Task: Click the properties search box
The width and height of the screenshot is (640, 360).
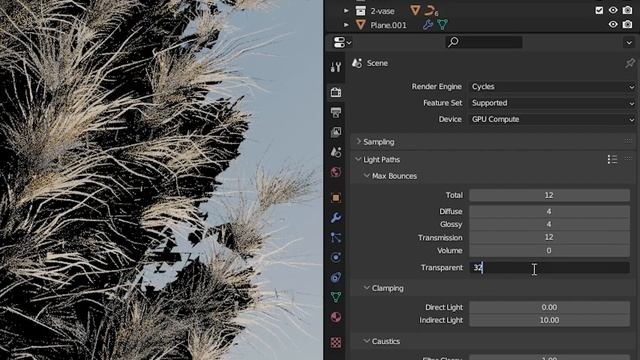Action: (484, 42)
